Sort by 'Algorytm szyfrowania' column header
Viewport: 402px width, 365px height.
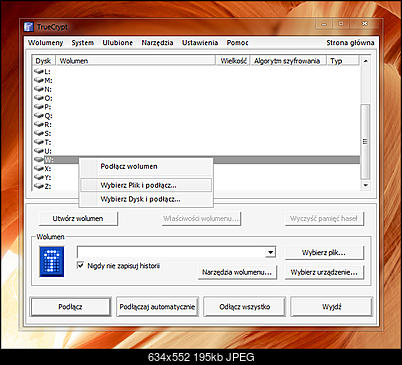(288, 61)
